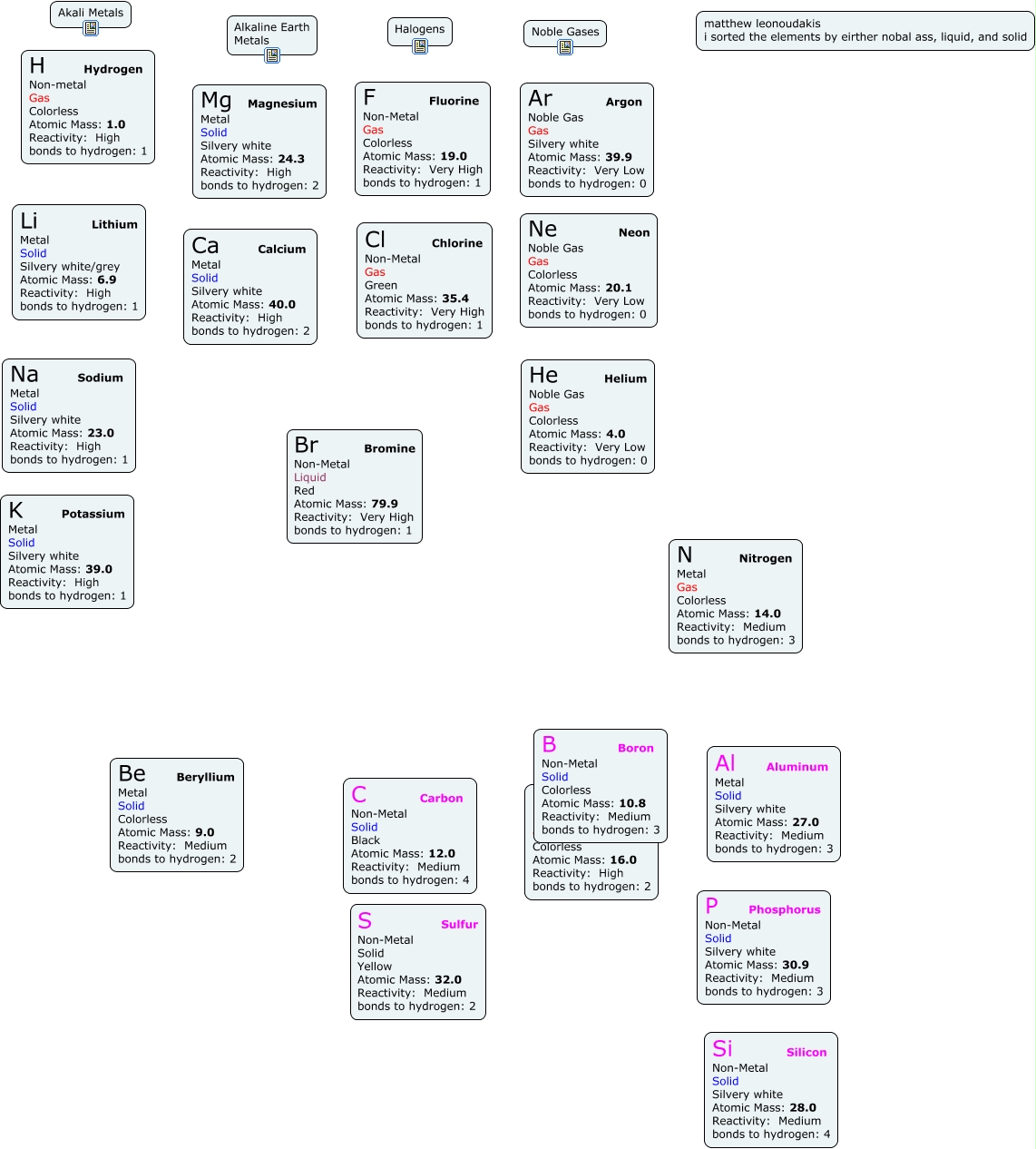Open the note icon on Akali Metals
This screenshot has width=1036, height=1149.
pyautogui.click(x=91, y=28)
